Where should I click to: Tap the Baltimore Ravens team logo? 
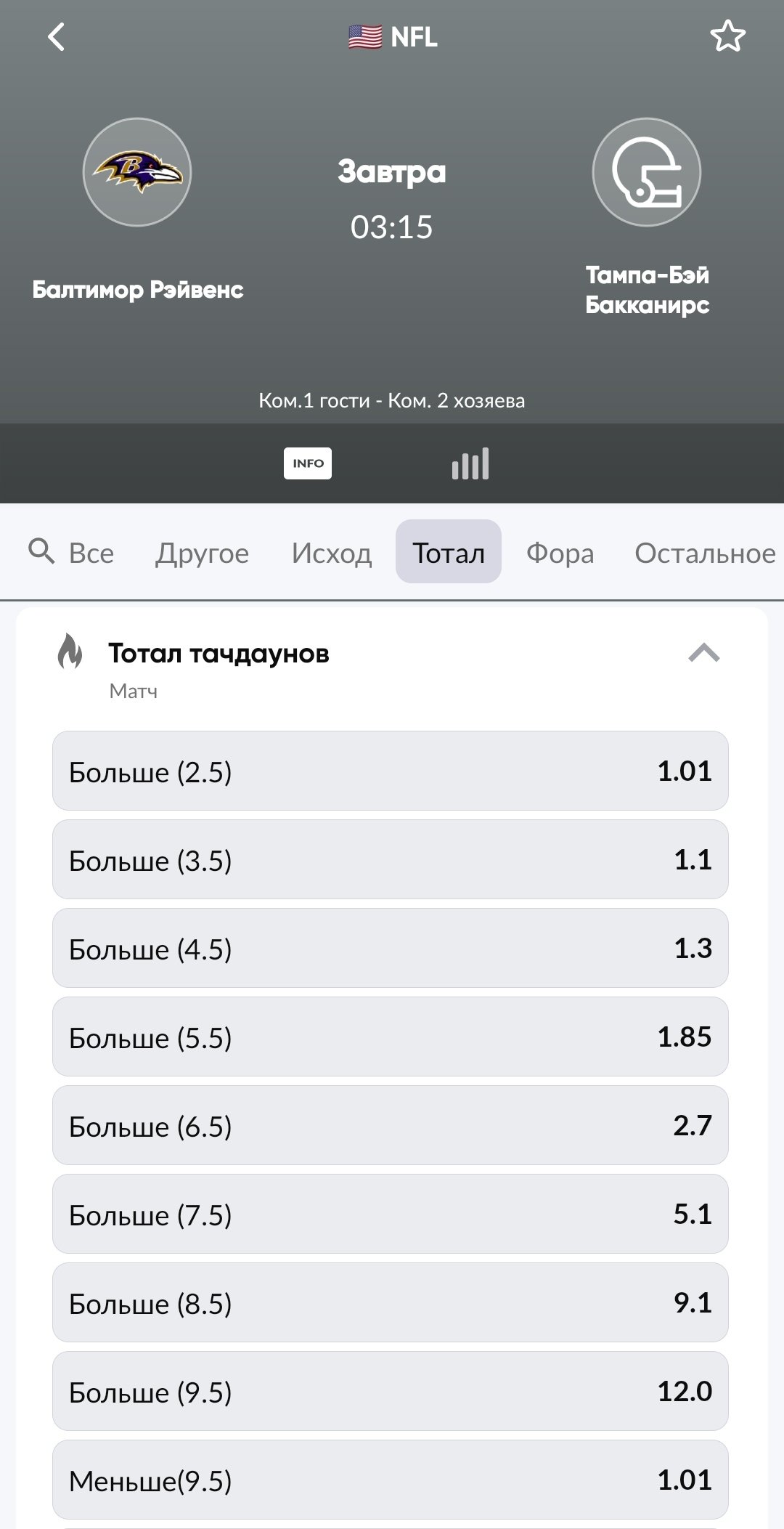137,172
